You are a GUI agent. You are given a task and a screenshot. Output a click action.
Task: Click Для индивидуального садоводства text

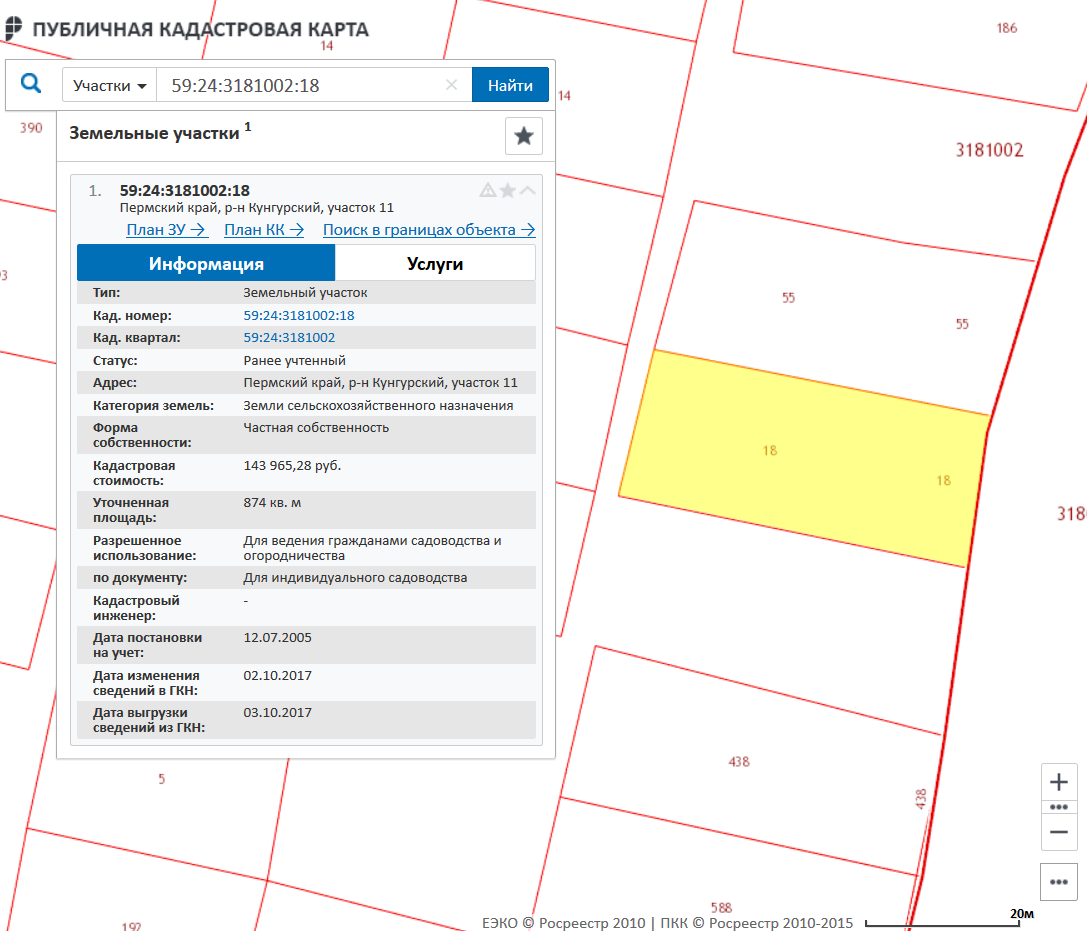click(x=355, y=577)
